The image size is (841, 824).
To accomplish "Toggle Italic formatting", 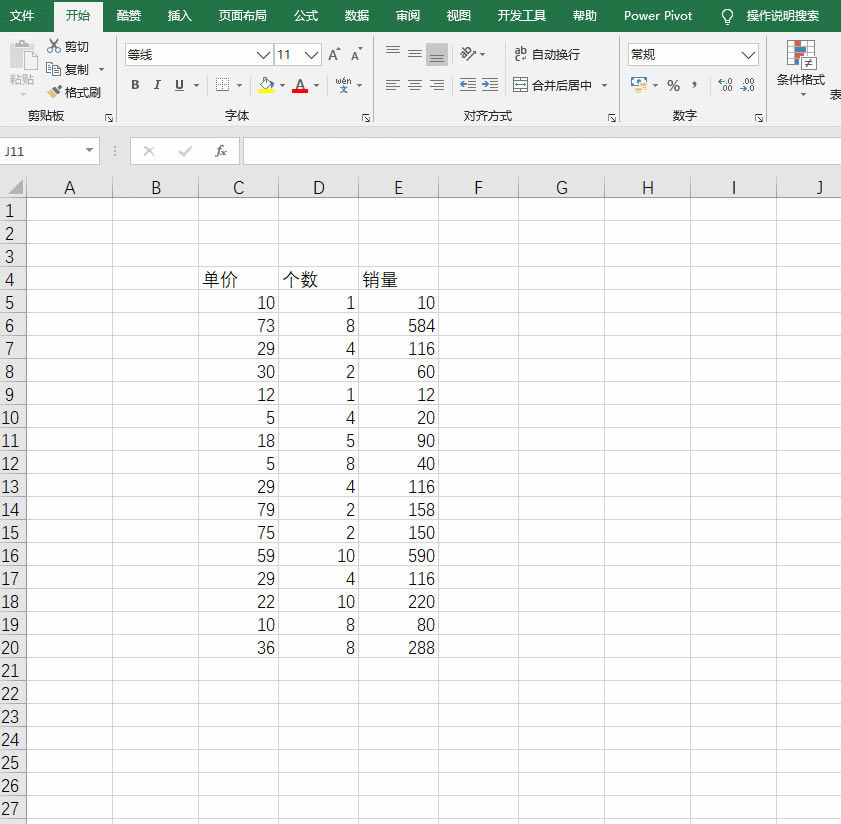I will [x=157, y=85].
